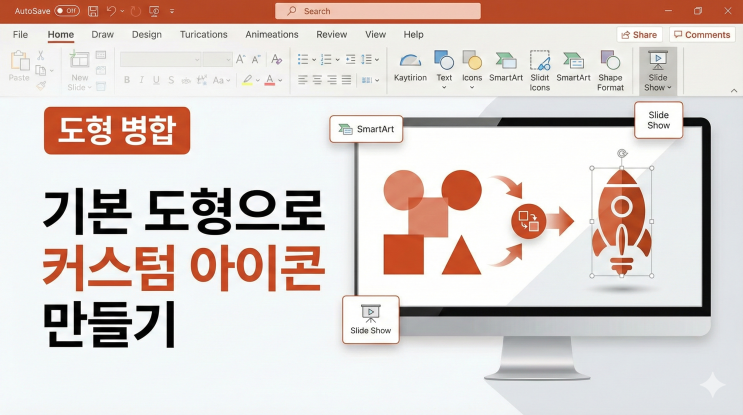743x415 pixels.
Task: Align text left
Action: coord(303,80)
